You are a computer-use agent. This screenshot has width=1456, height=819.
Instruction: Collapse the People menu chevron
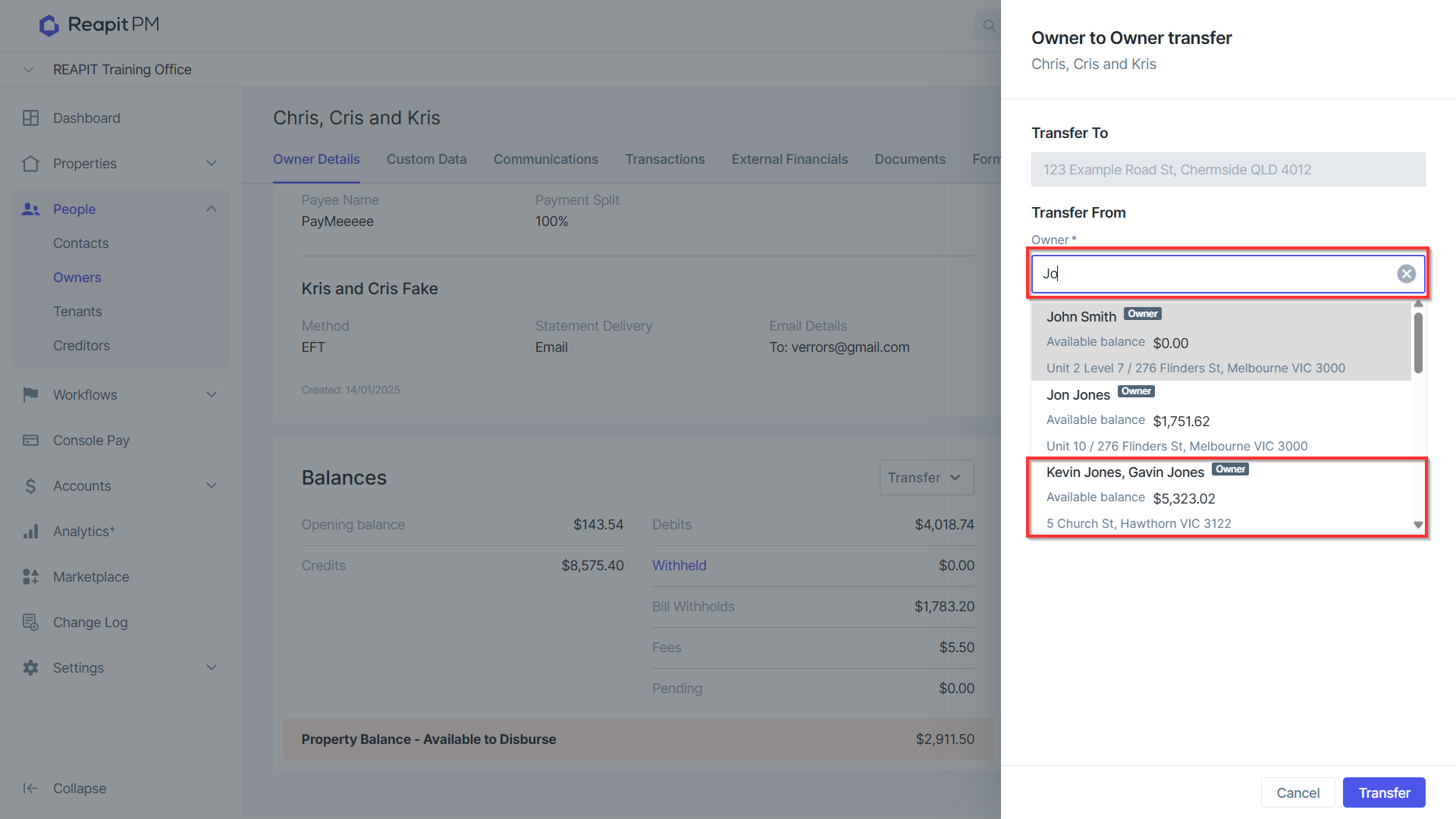212,209
